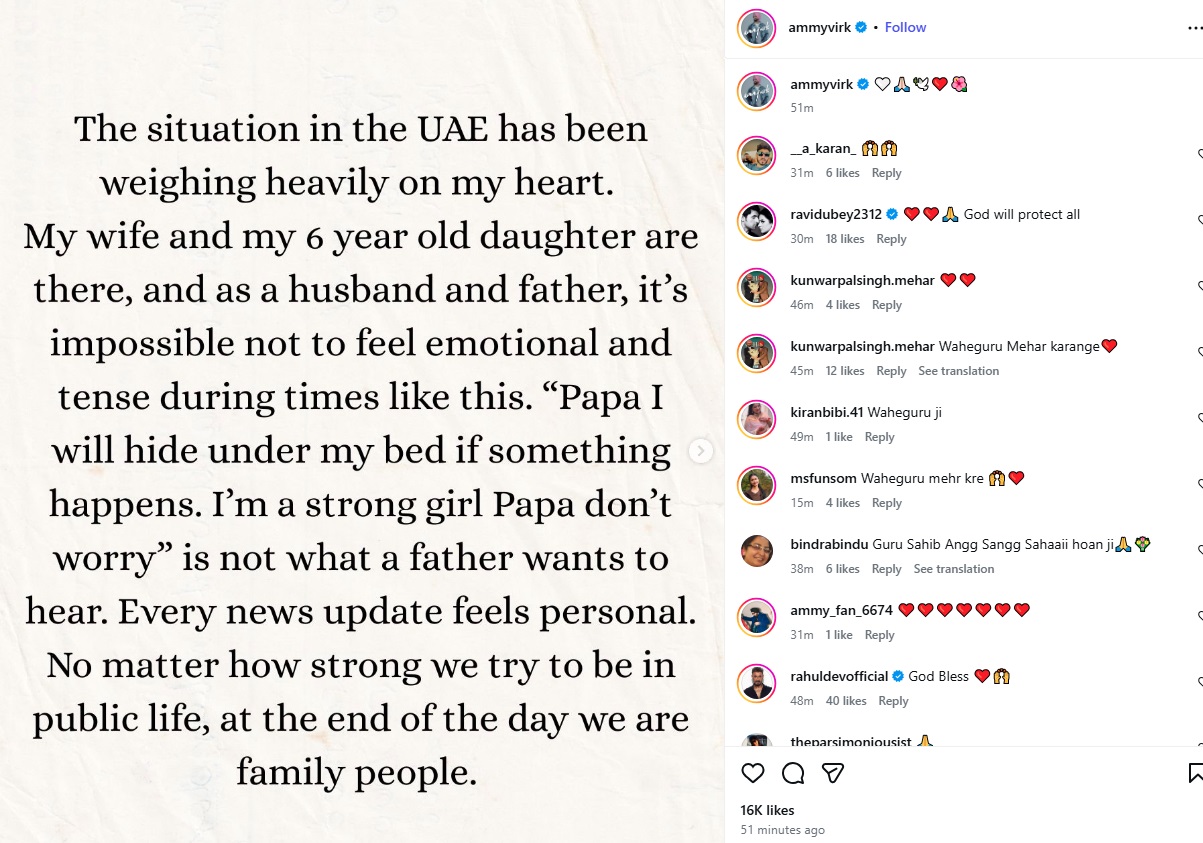Open the three-dot more options menu
Image resolution: width=1203 pixels, height=843 pixels.
coord(1194,28)
